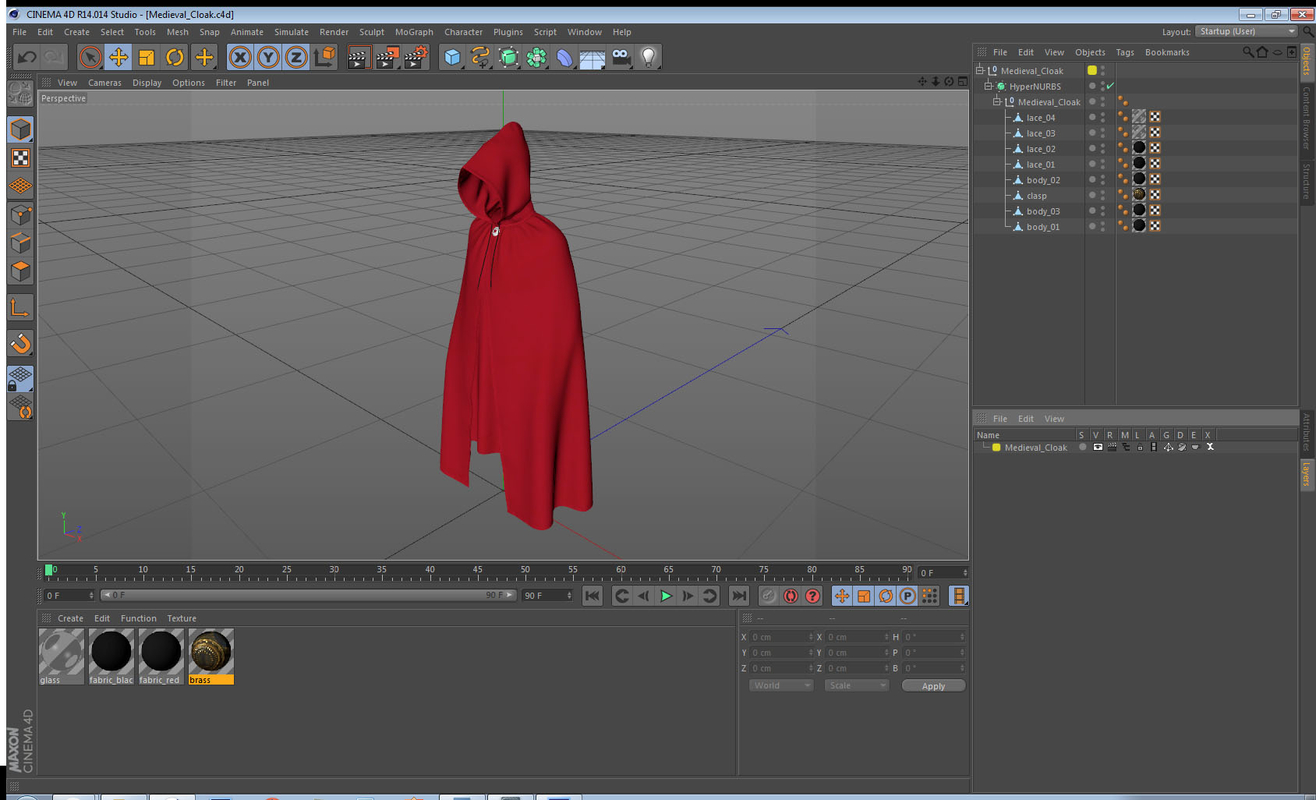This screenshot has width=1316, height=800.
Task: Click the Camera icon in the toolbar
Action: click(x=621, y=57)
